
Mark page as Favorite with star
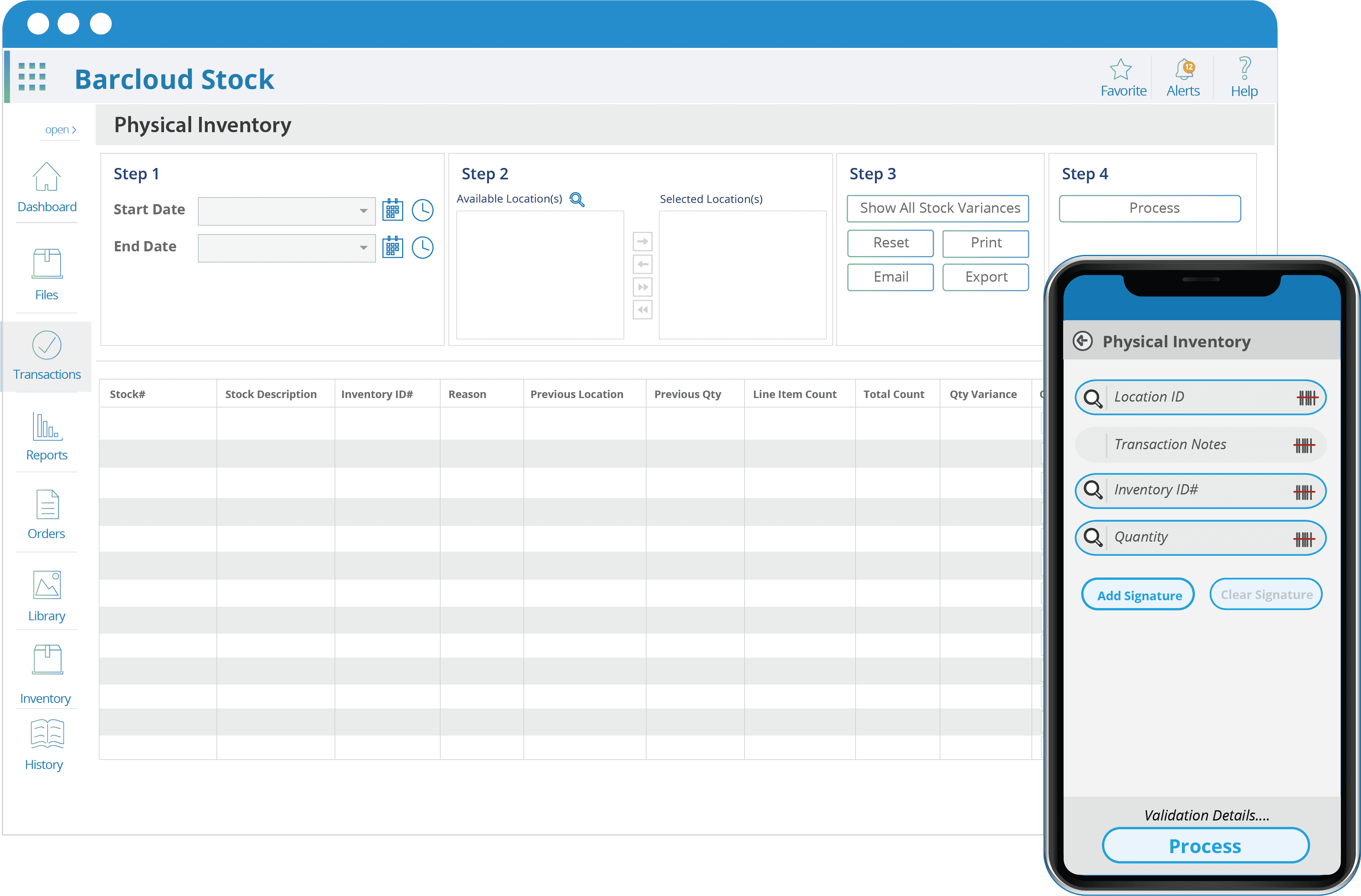pyautogui.click(x=1120, y=70)
